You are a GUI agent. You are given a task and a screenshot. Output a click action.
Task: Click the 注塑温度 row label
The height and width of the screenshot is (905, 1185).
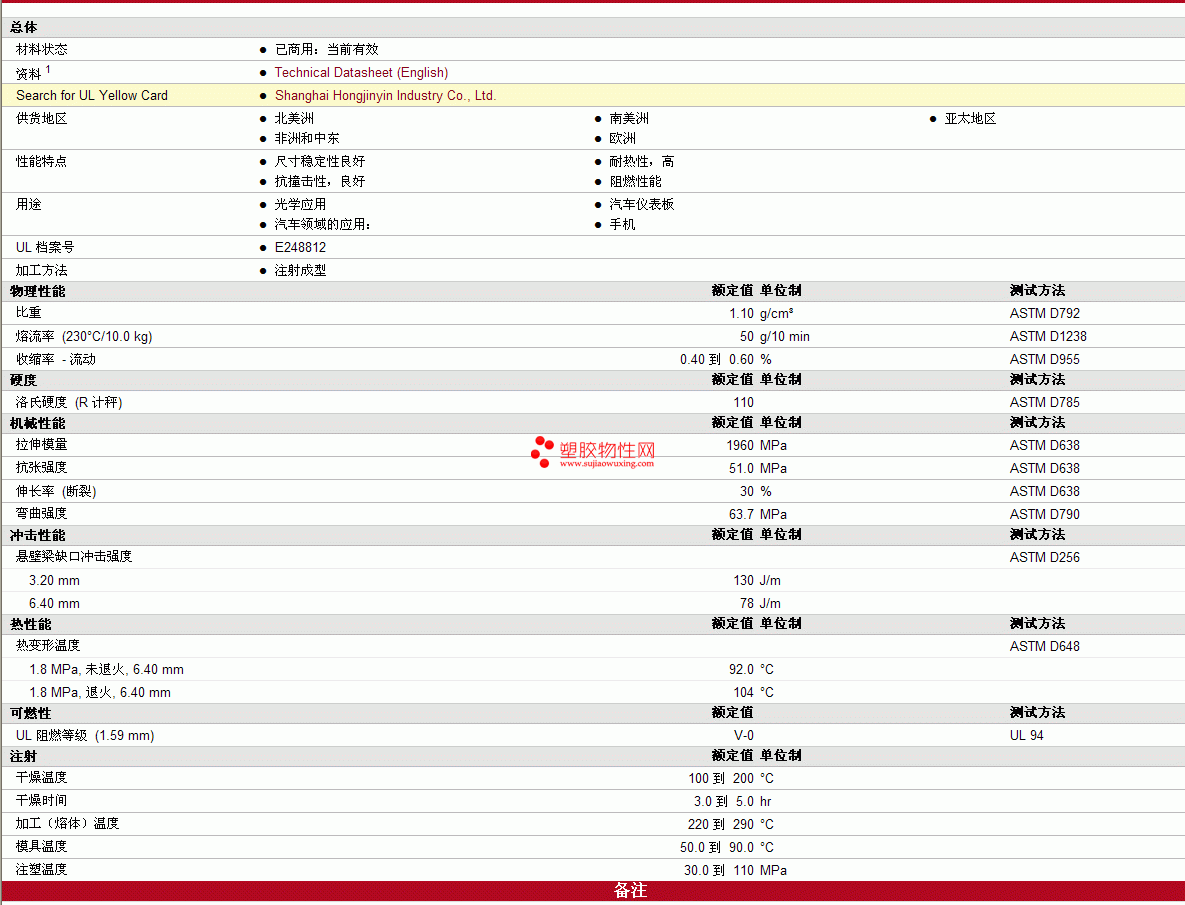[42, 869]
